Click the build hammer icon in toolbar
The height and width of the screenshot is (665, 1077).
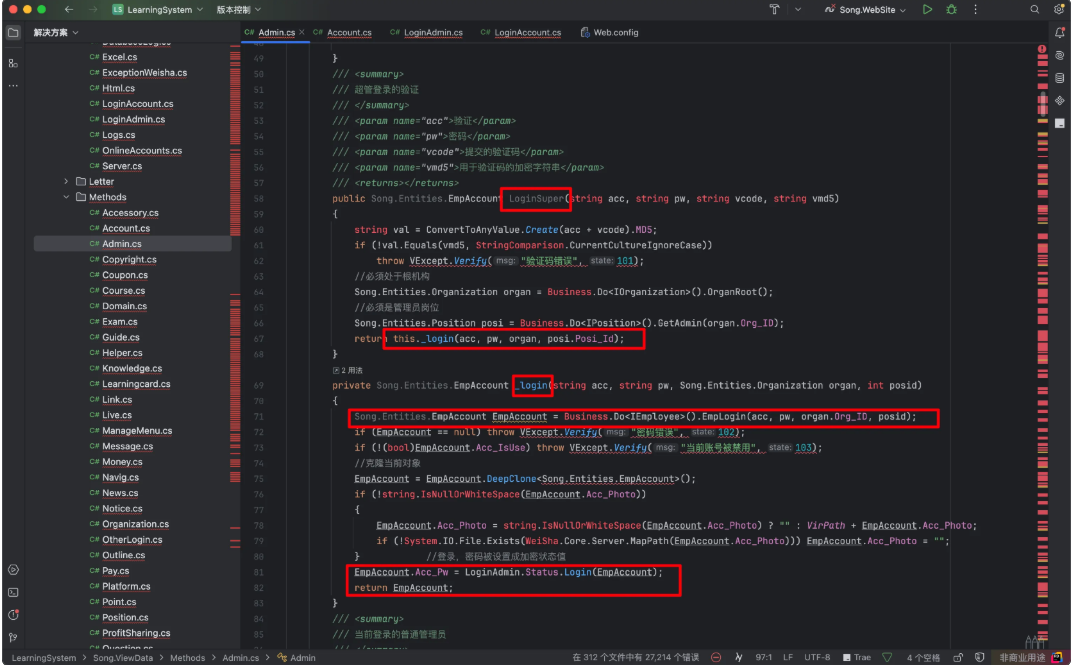pyautogui.click(x=774, y=9)
